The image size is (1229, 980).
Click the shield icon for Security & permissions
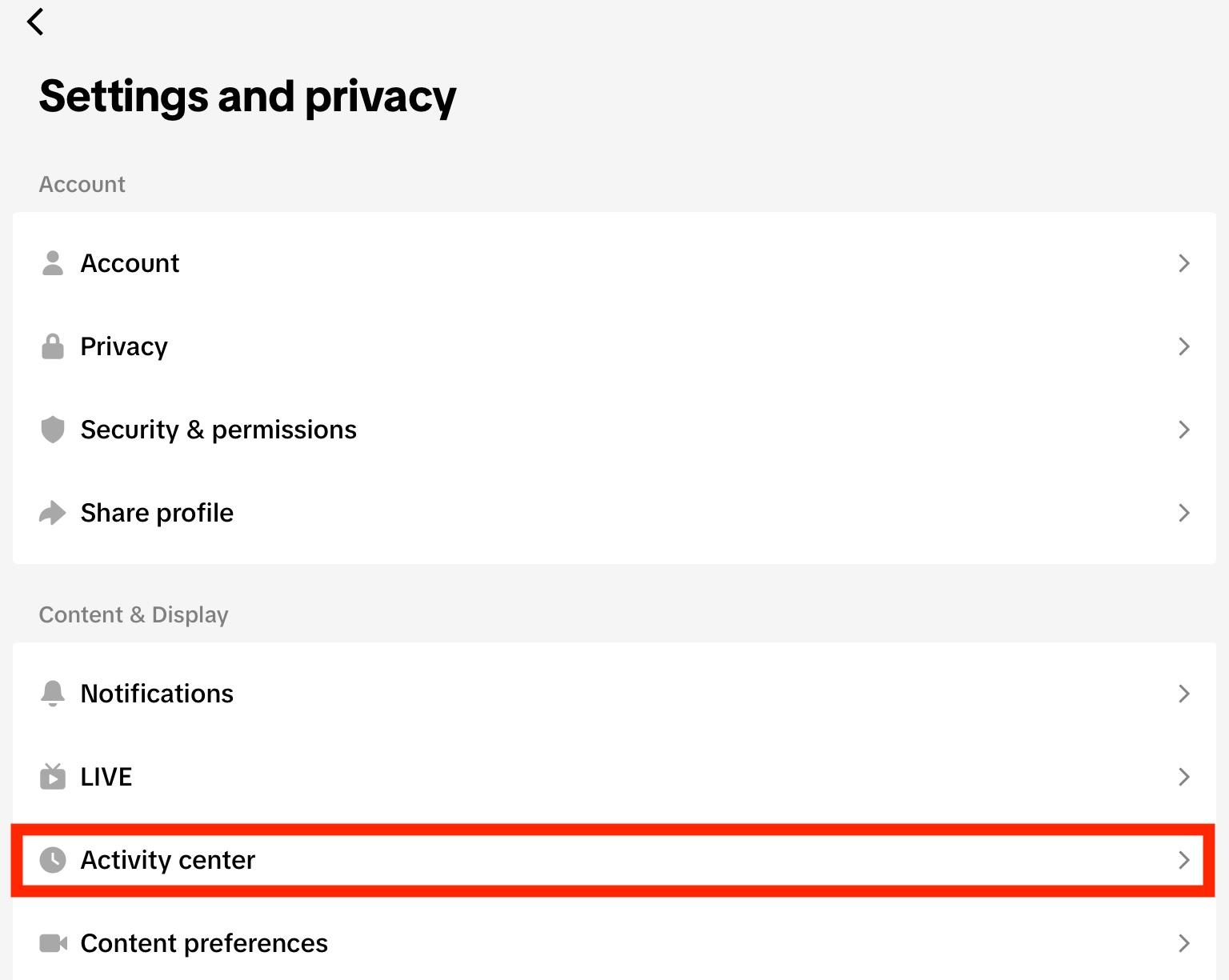coord(53,430)
